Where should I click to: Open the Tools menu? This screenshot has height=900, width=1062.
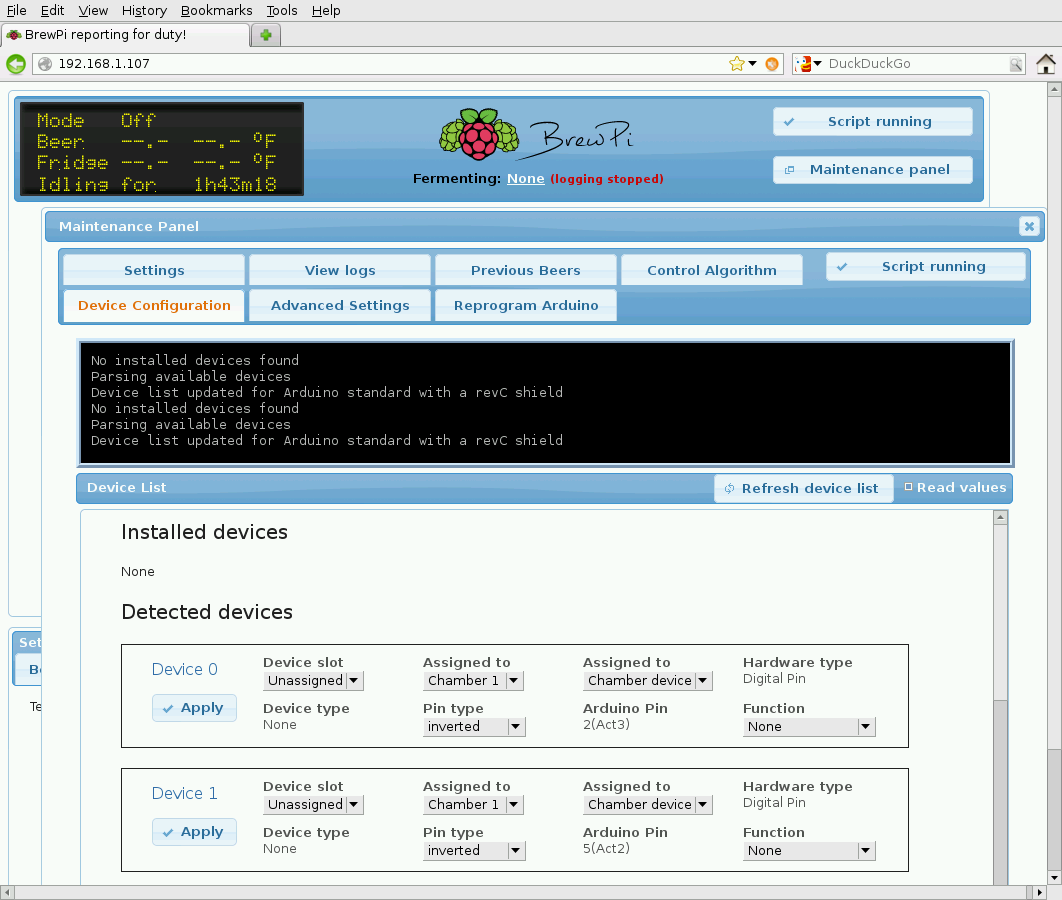pyautogui.click(x=282, y=11)
